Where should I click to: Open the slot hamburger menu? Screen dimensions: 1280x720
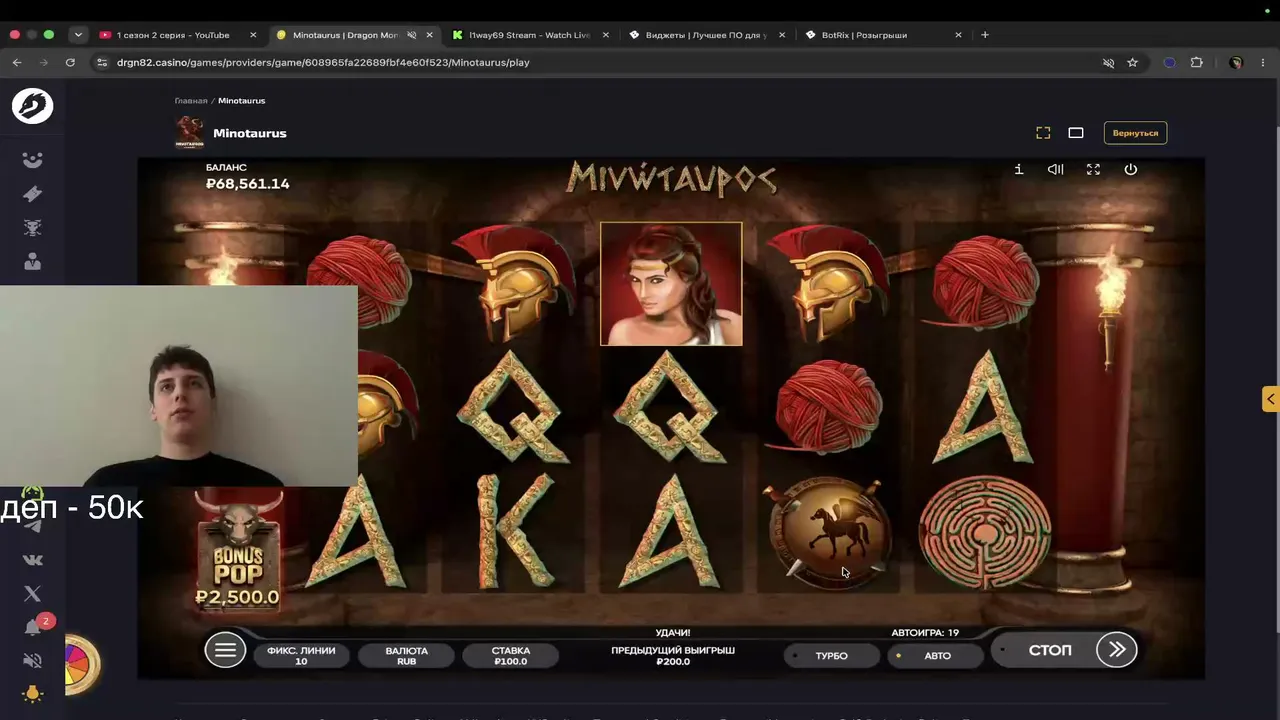(225, 650)
